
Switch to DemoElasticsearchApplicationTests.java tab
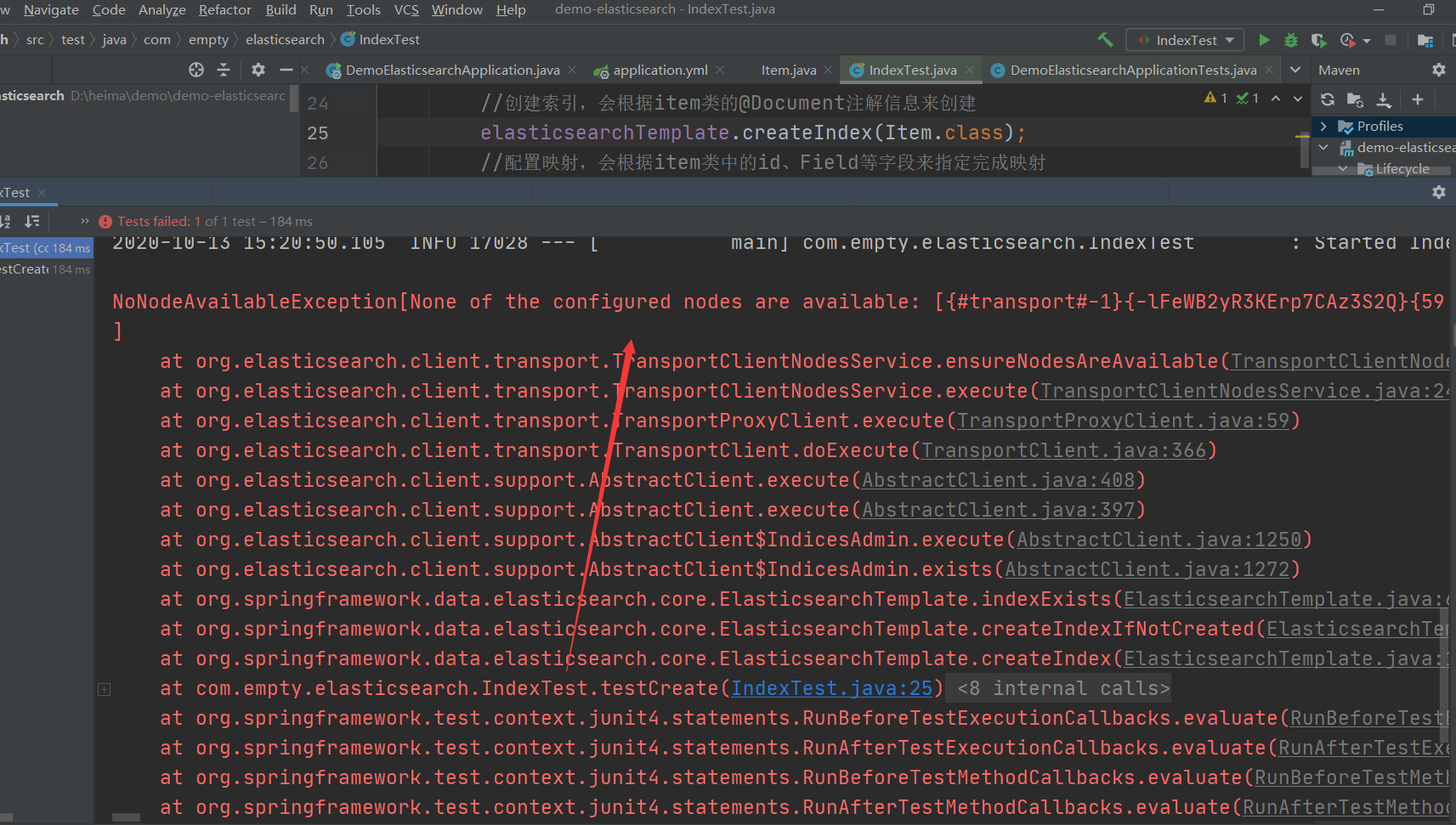click(x=1133, y=70)
